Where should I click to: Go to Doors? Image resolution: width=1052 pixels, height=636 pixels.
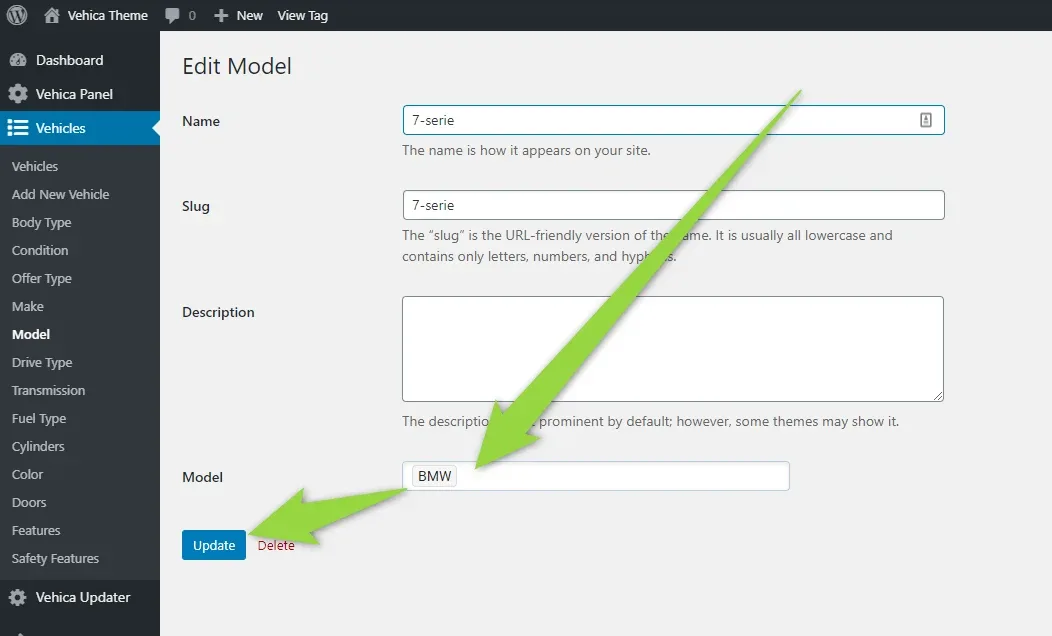pyautogui.click(x=29, y=502)
